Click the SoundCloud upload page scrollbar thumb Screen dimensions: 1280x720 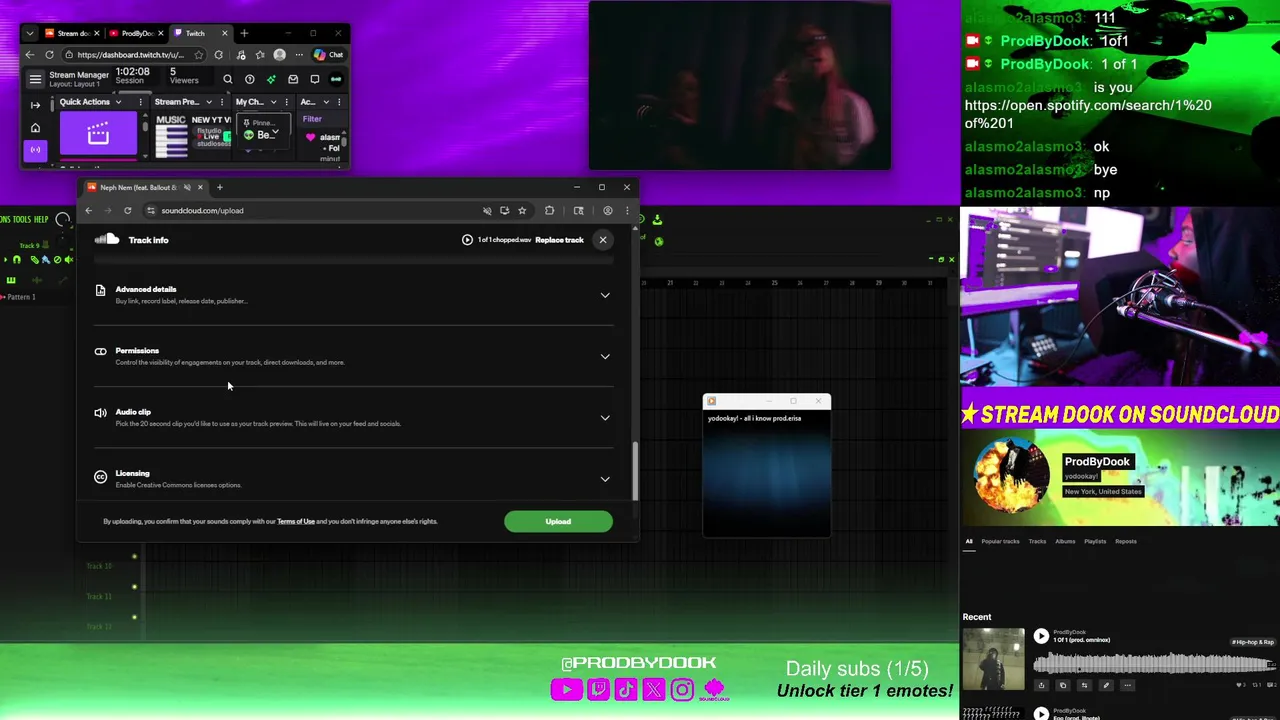[x=635, y=470]
